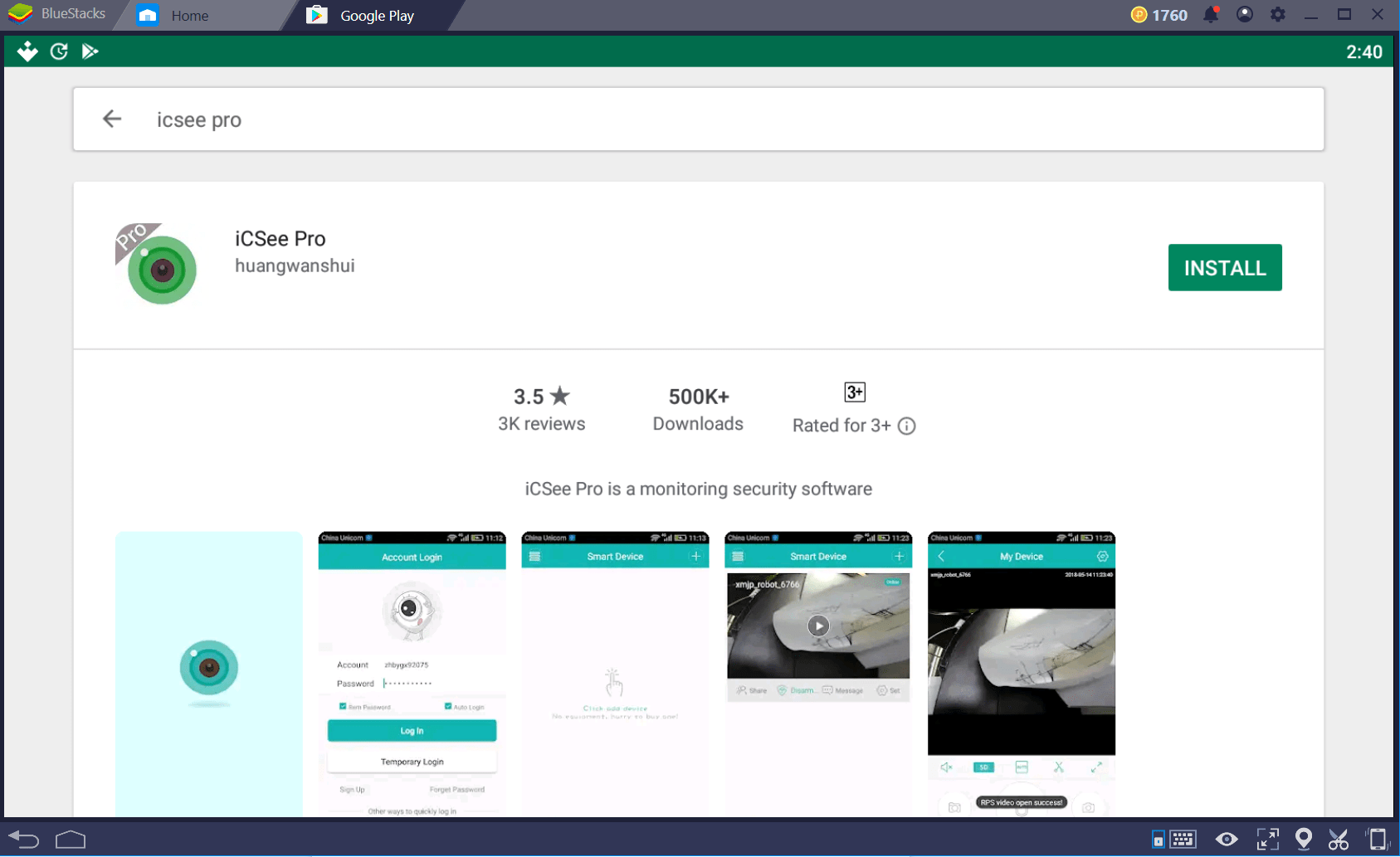
Task: Open the notifications bell
Action: (1211, 15)
